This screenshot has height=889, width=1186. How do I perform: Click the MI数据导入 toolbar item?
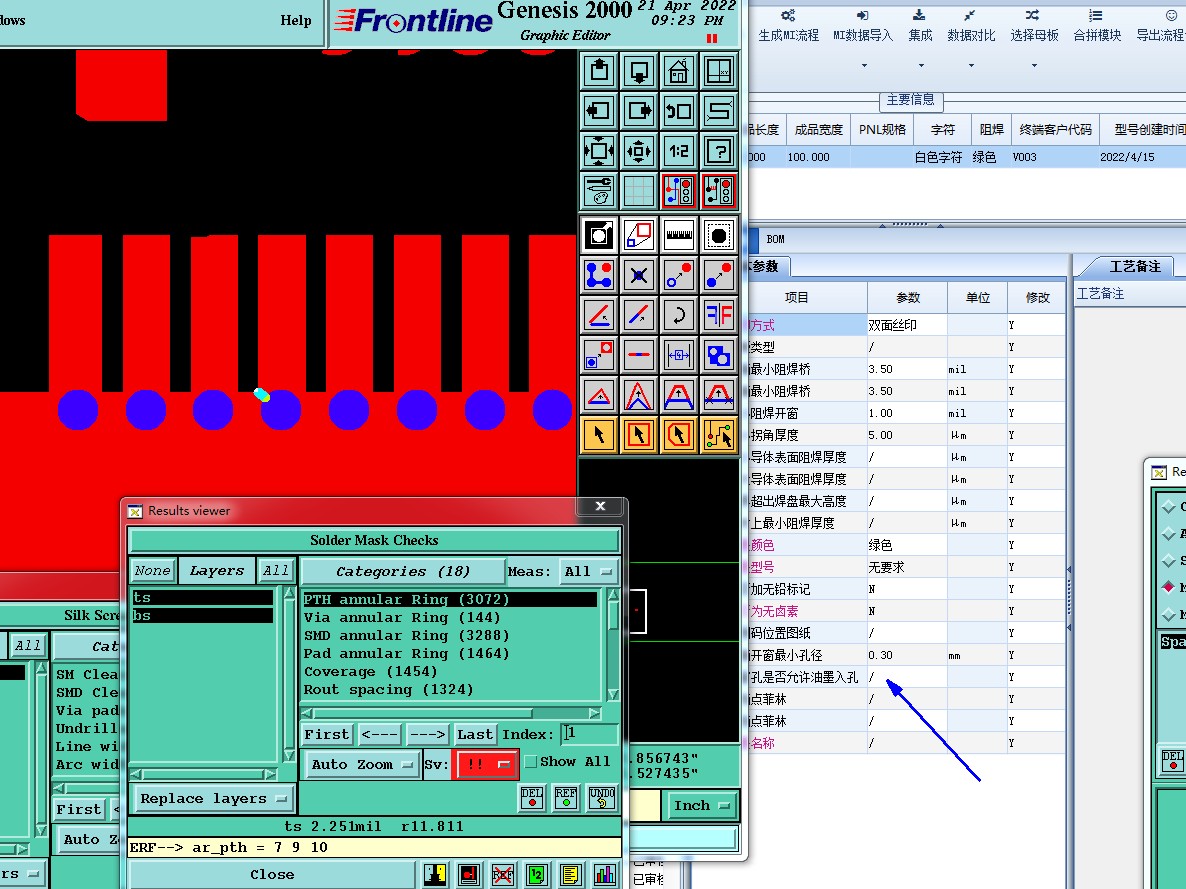click(x=862, y=26)
